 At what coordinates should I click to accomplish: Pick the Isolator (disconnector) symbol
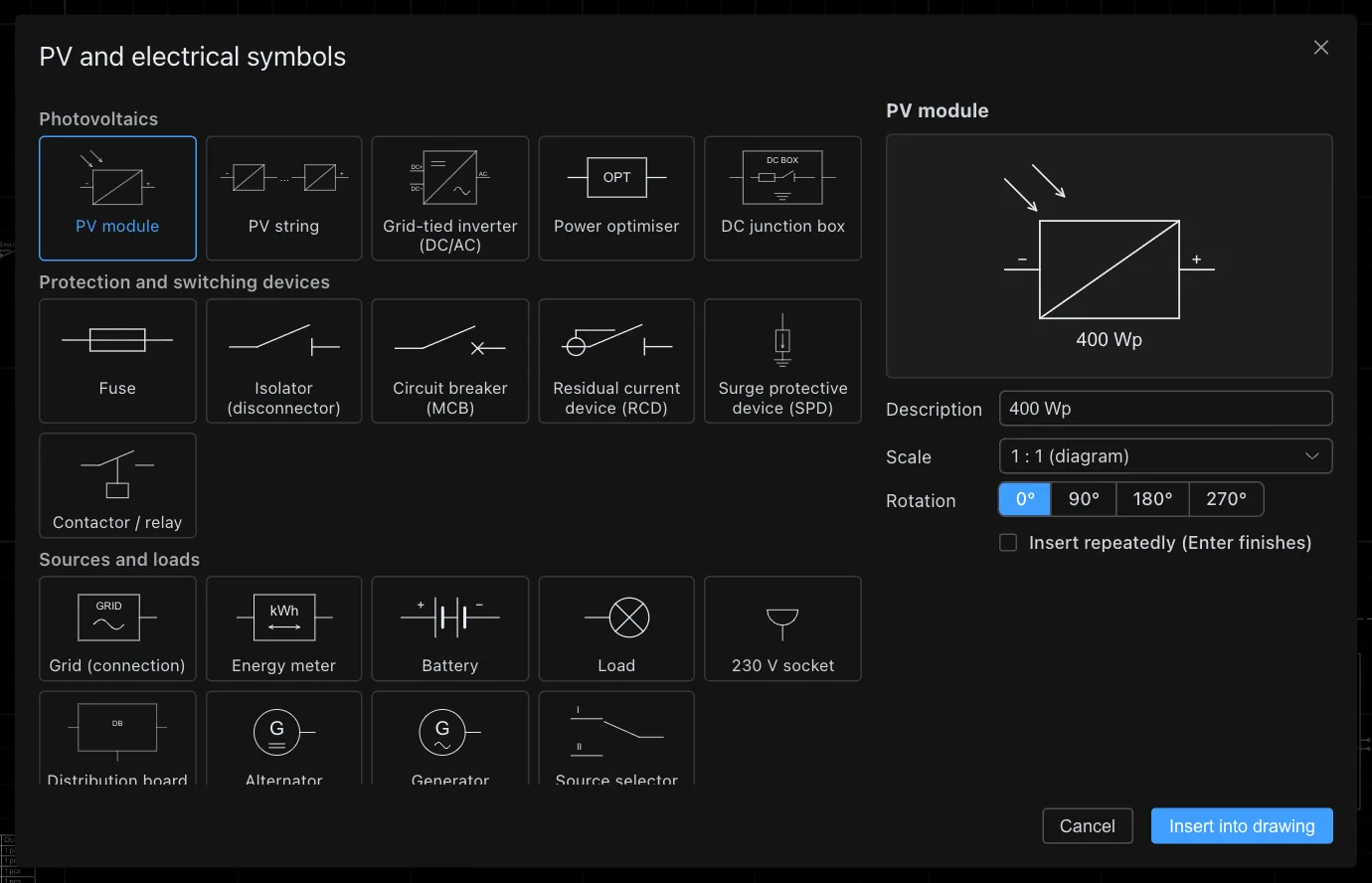(283, 361)
